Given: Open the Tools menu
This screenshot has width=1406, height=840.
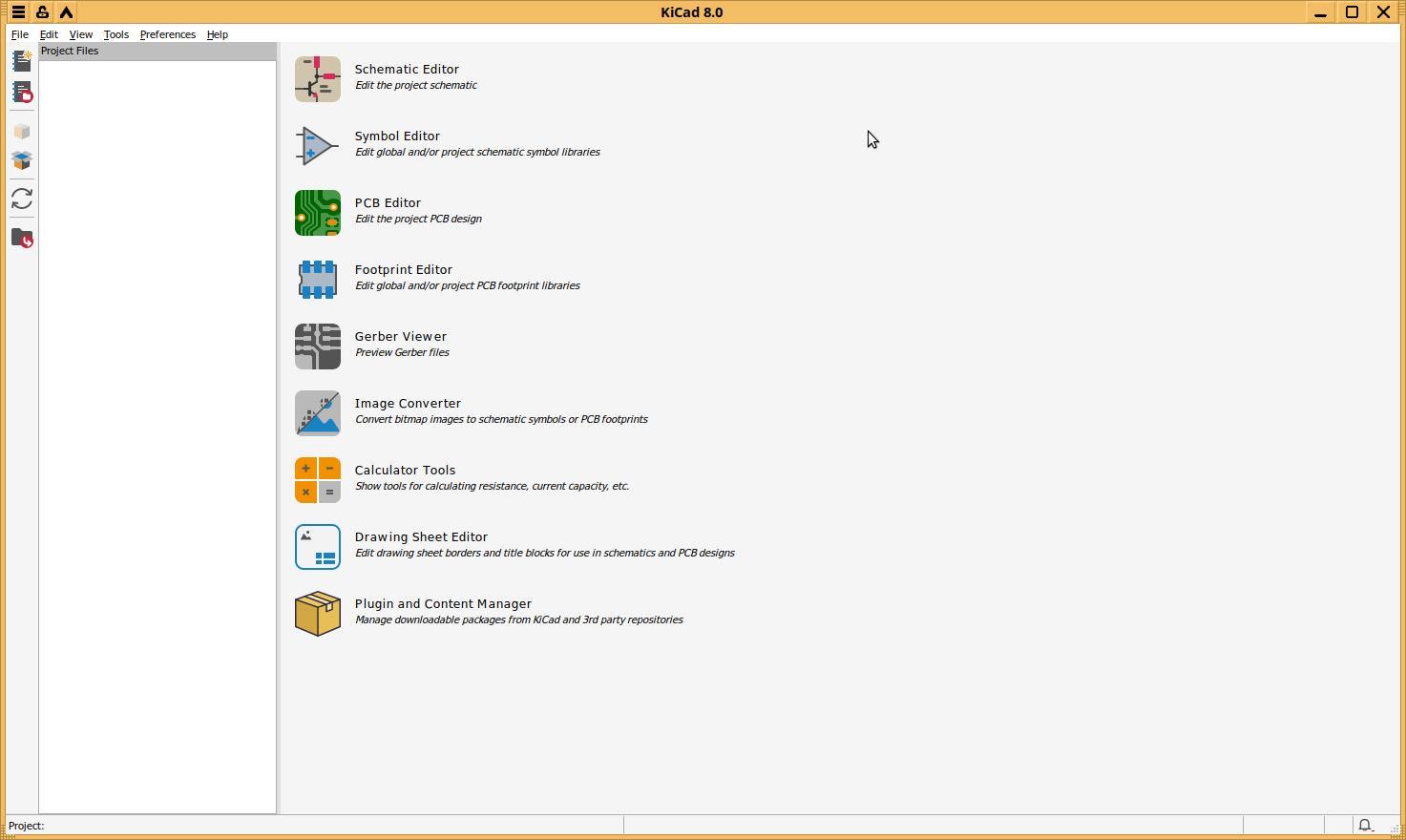Looking at the screenshot, I should point(116,34).
